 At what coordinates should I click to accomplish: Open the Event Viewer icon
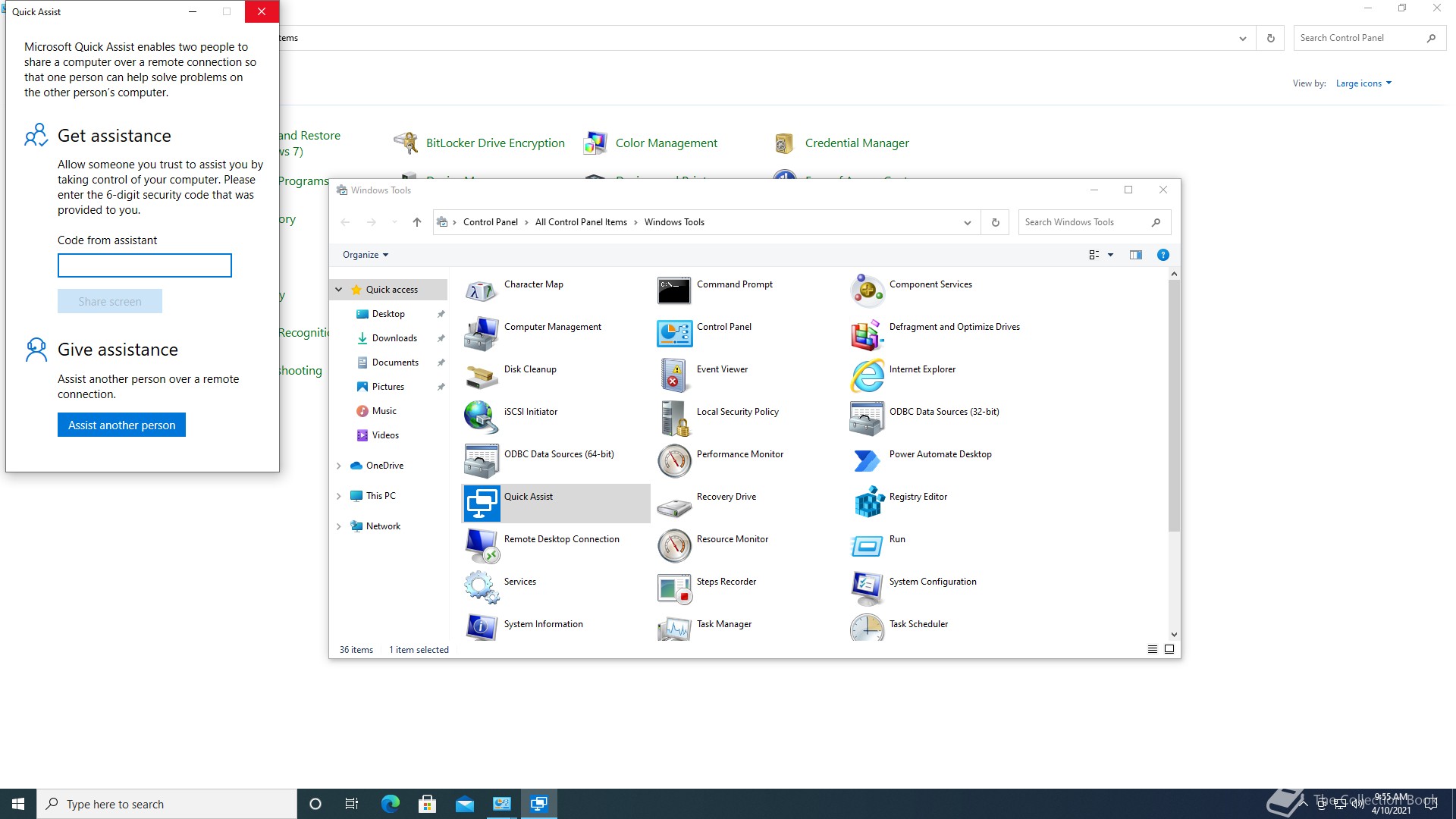674,375
